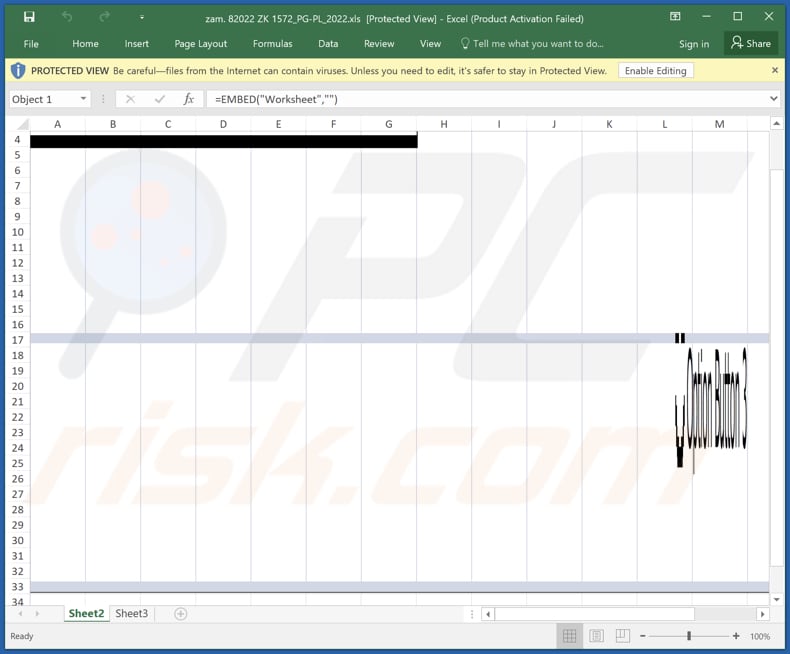790x654 pixels.
Task: Expand the formula bar chevron
Action: (774, 99)
